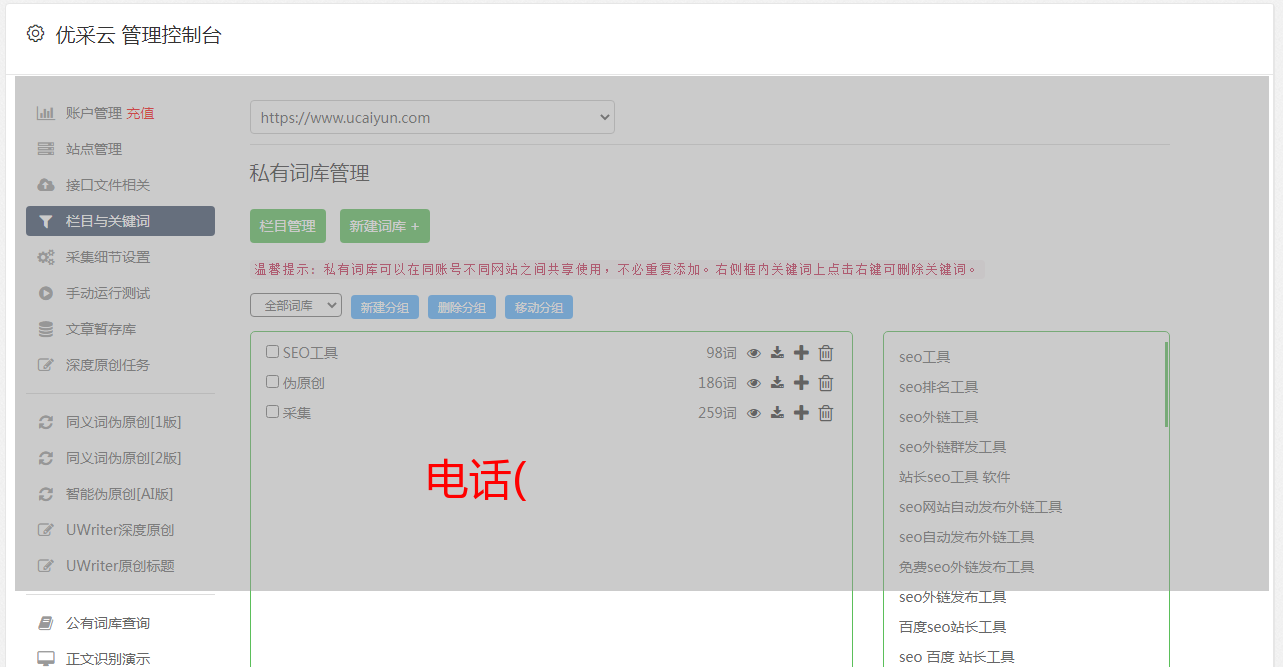
Task: Click the 259词 count on 采集 row
Action: click(x=717, y=413)
